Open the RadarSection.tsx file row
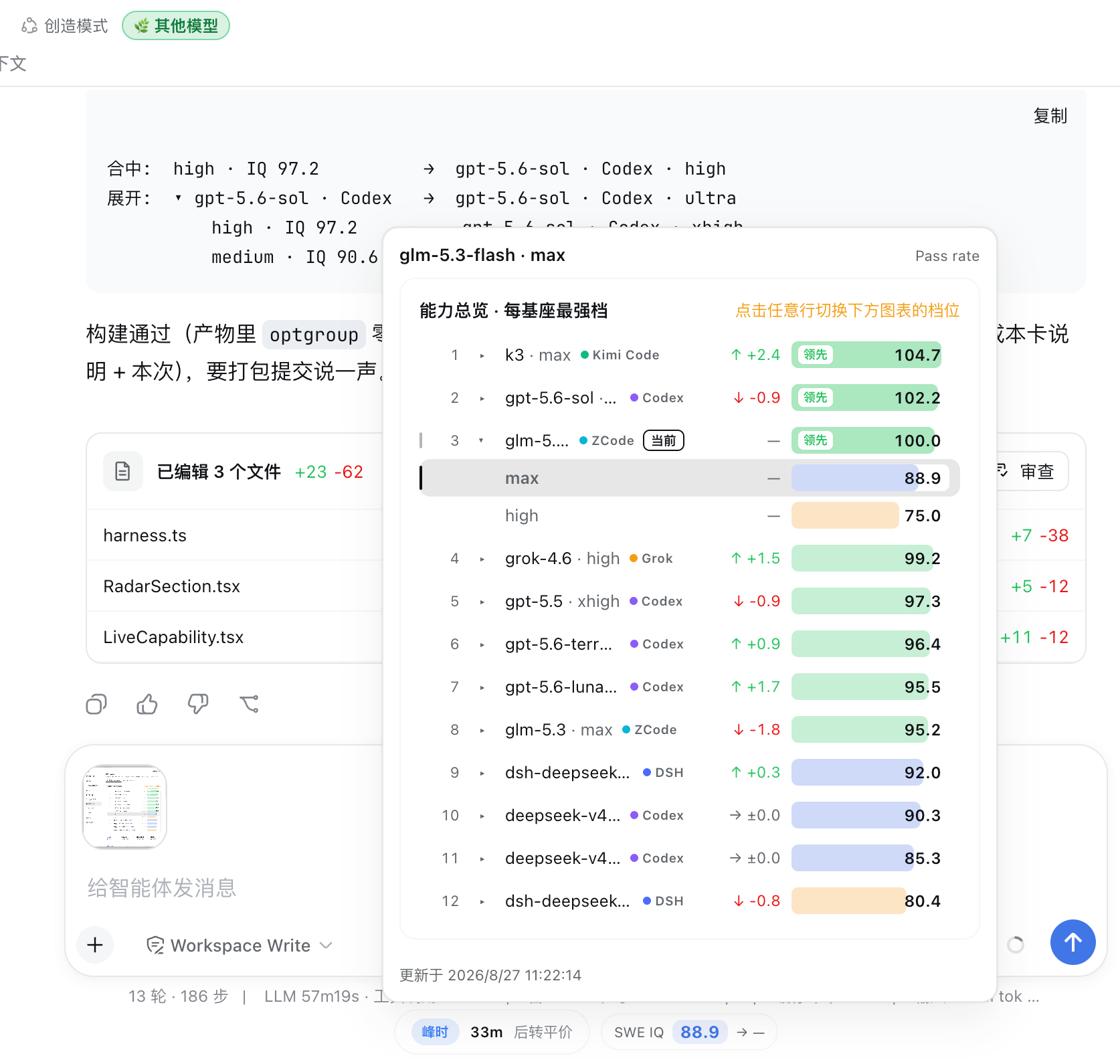The image size is (1120, 1064). point(234,586)
